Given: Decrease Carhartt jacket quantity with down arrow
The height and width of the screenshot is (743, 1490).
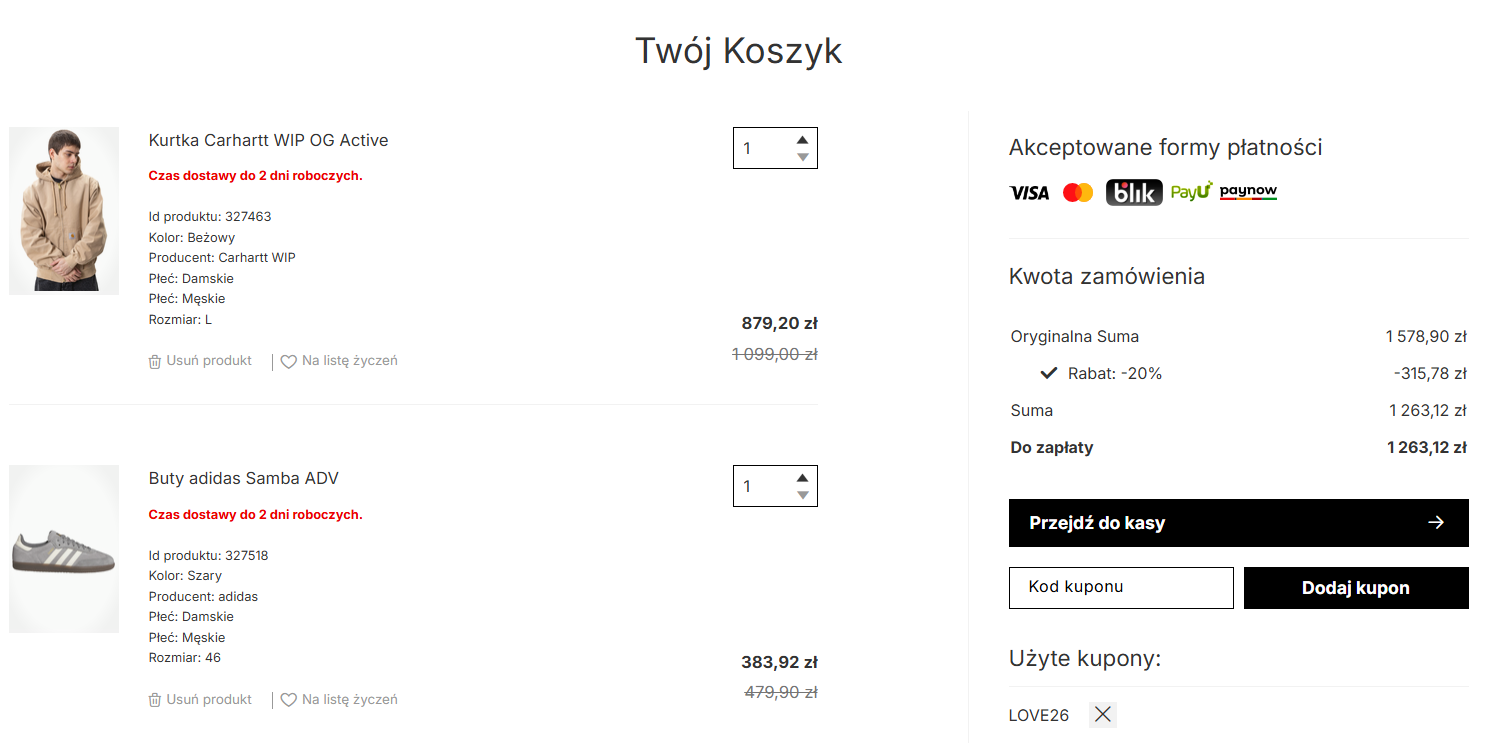Looking at the screenshot, I should tap(802, 157).
